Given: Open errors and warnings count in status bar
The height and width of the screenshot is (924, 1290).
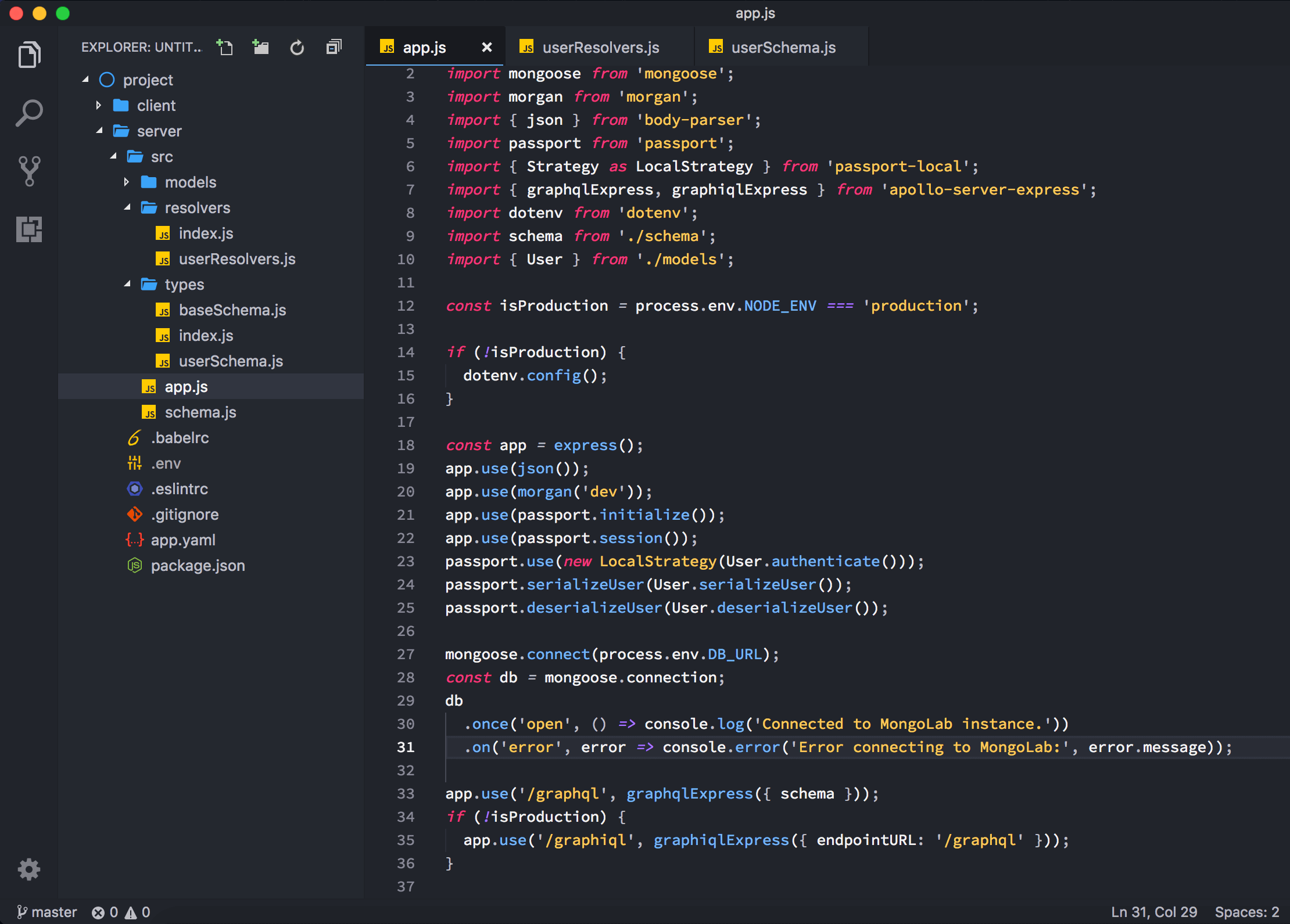Looking at the screenshot, I should [121, 912].
